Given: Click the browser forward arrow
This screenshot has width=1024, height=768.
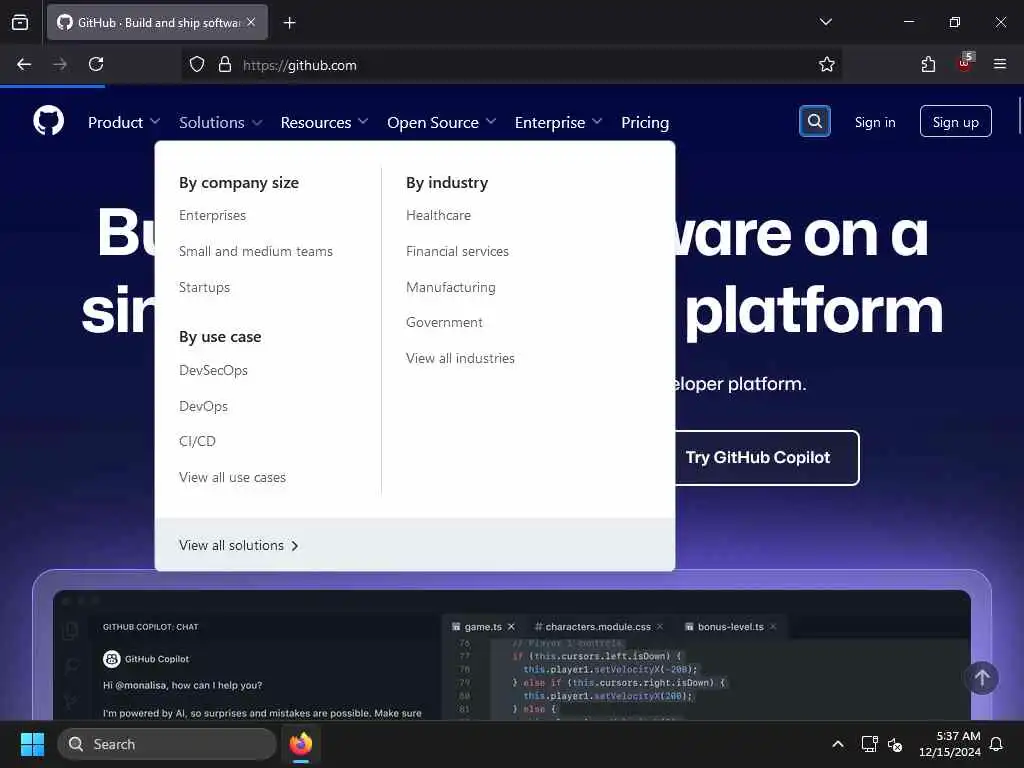Looking at the screenshot, I should 60,64.
